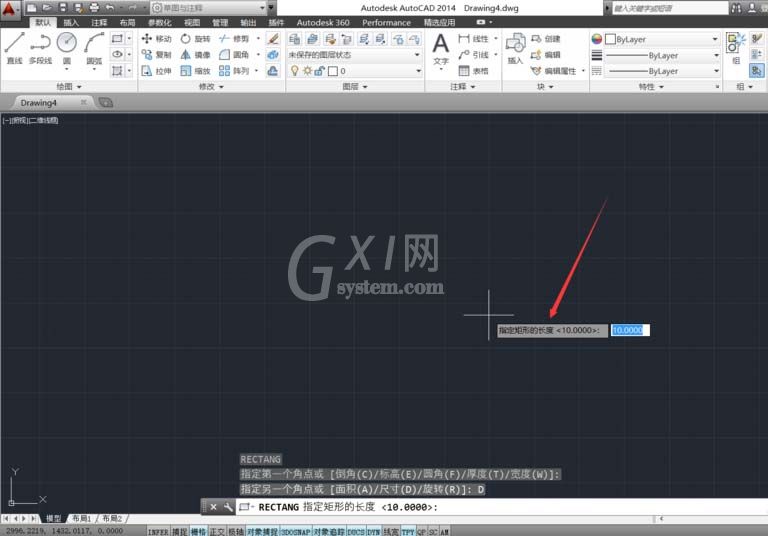Switch to the 布局1 layout tab
Screen dimensions: 768x536
point(81,518)
